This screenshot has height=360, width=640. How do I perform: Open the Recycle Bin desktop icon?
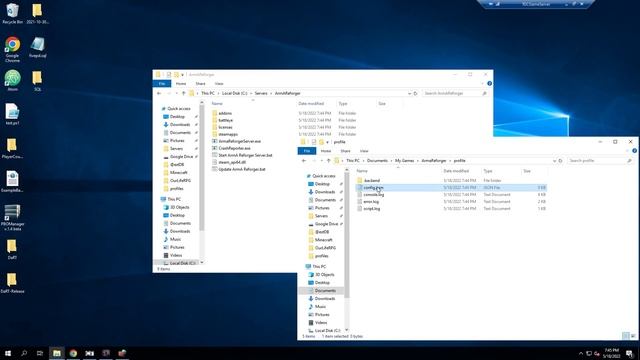pyautogui.click(x=12, y=13)
